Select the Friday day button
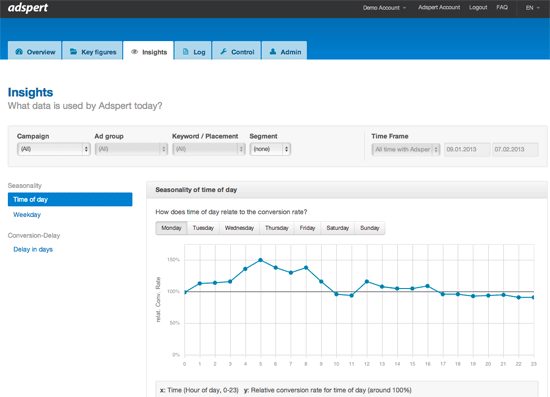 pyautogui.click(x=307, y=228)
